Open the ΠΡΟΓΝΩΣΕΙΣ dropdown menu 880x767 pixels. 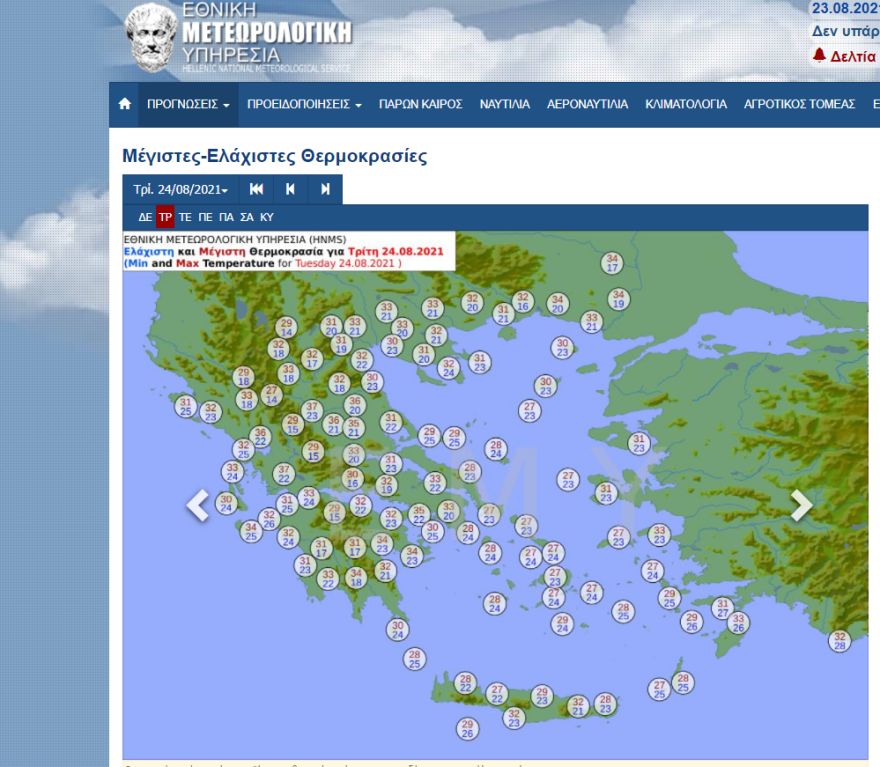coord(188,104)
